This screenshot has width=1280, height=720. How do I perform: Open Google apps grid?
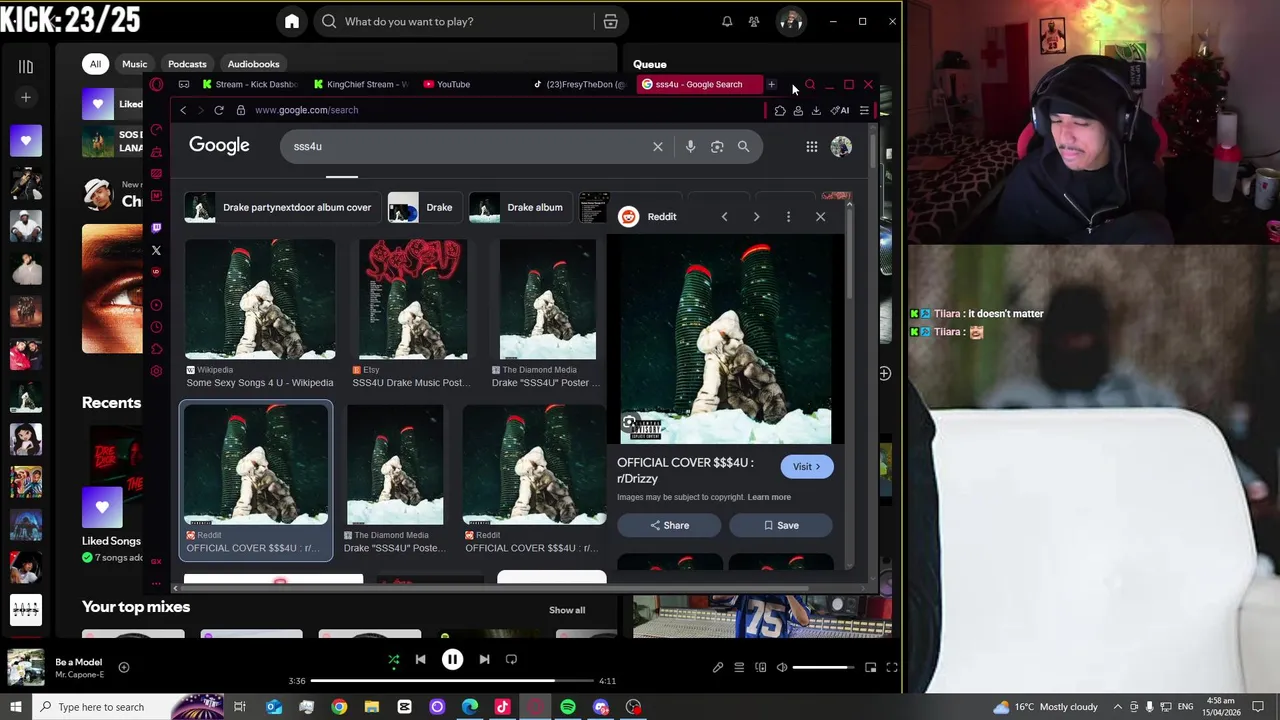812,147
